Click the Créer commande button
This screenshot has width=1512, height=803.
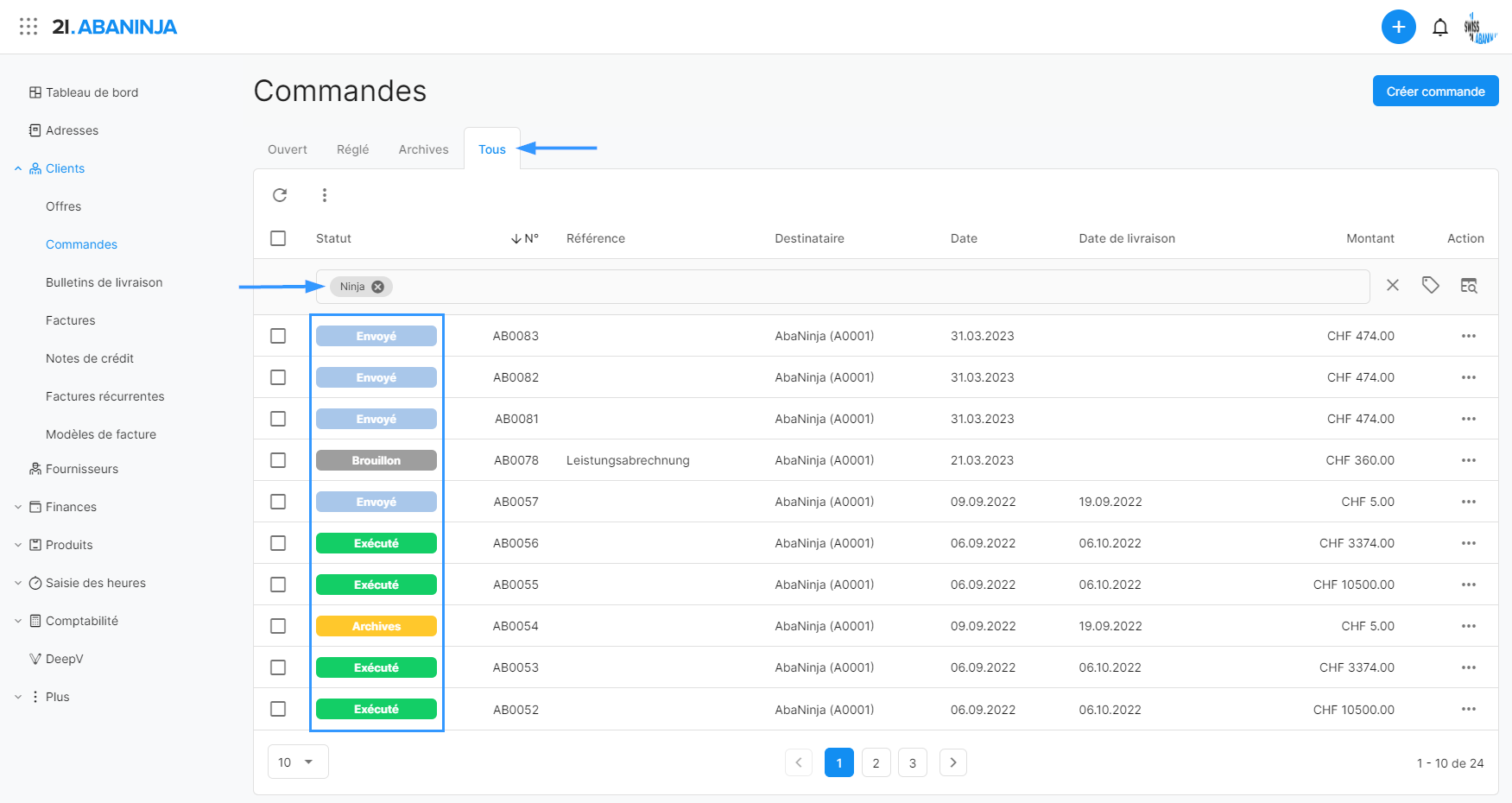1434,92
